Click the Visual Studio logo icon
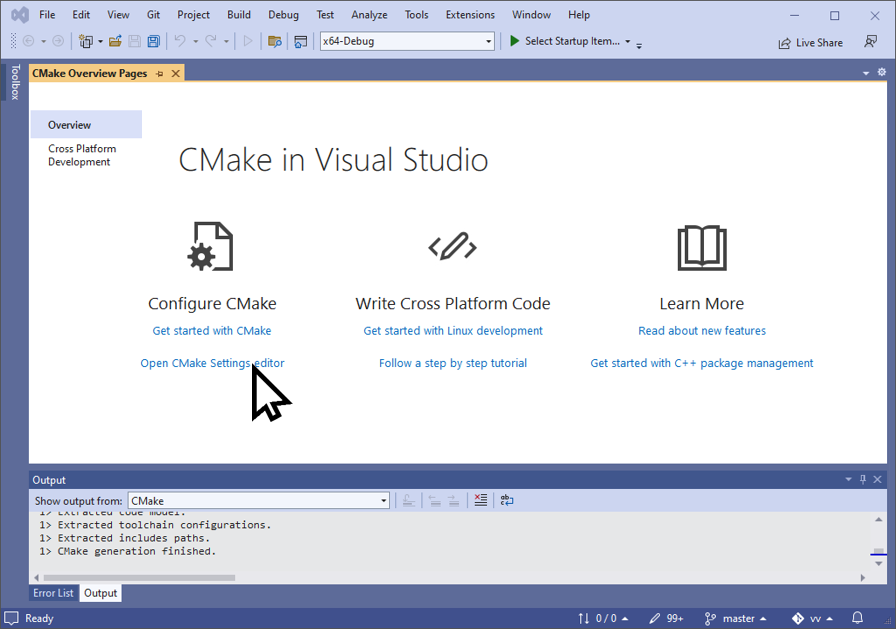Viewport: 896px width, 629px height. [x=20, y=15]
